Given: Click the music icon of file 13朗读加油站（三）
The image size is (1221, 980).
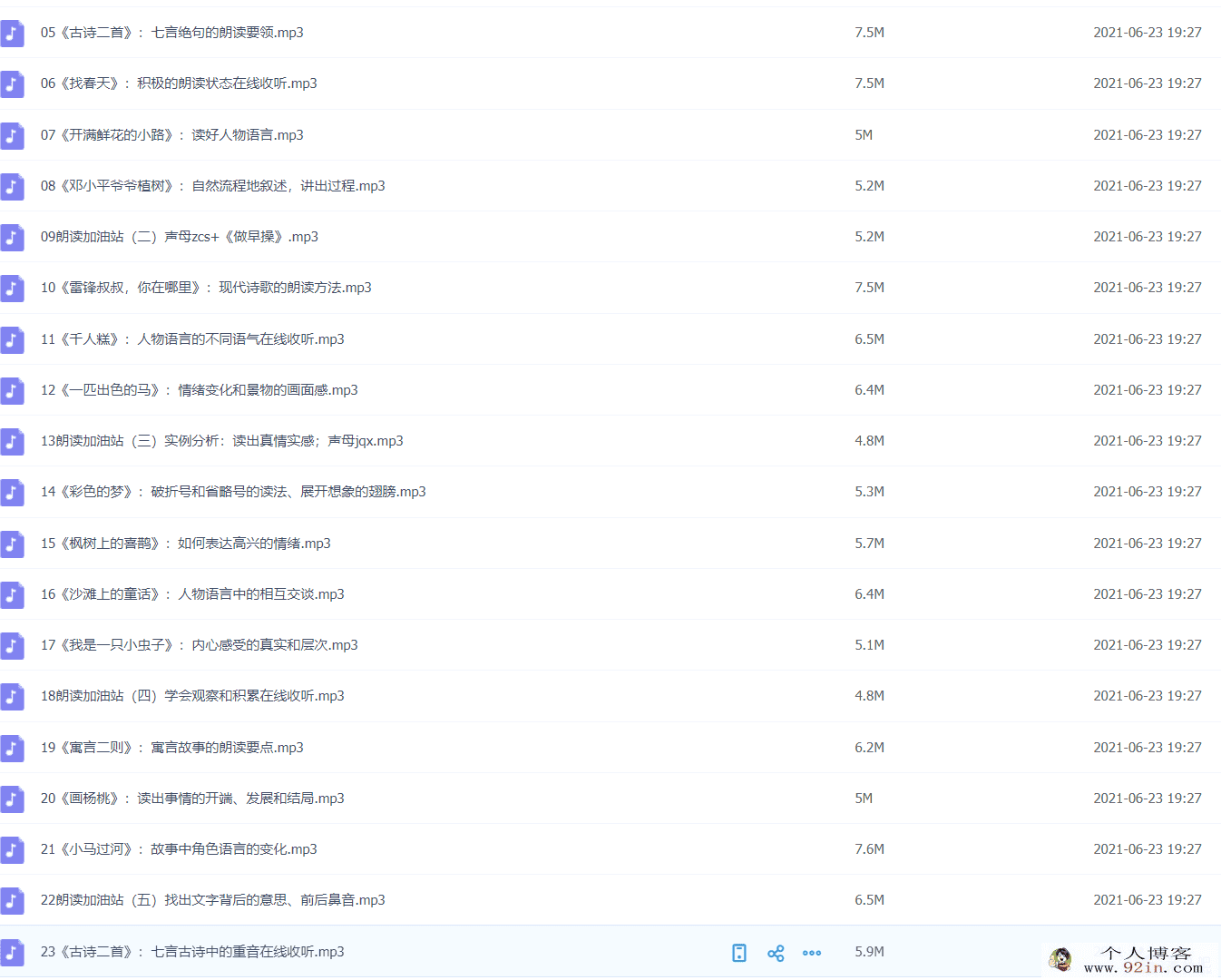Looking at the screenshot, I should (12, 441).
